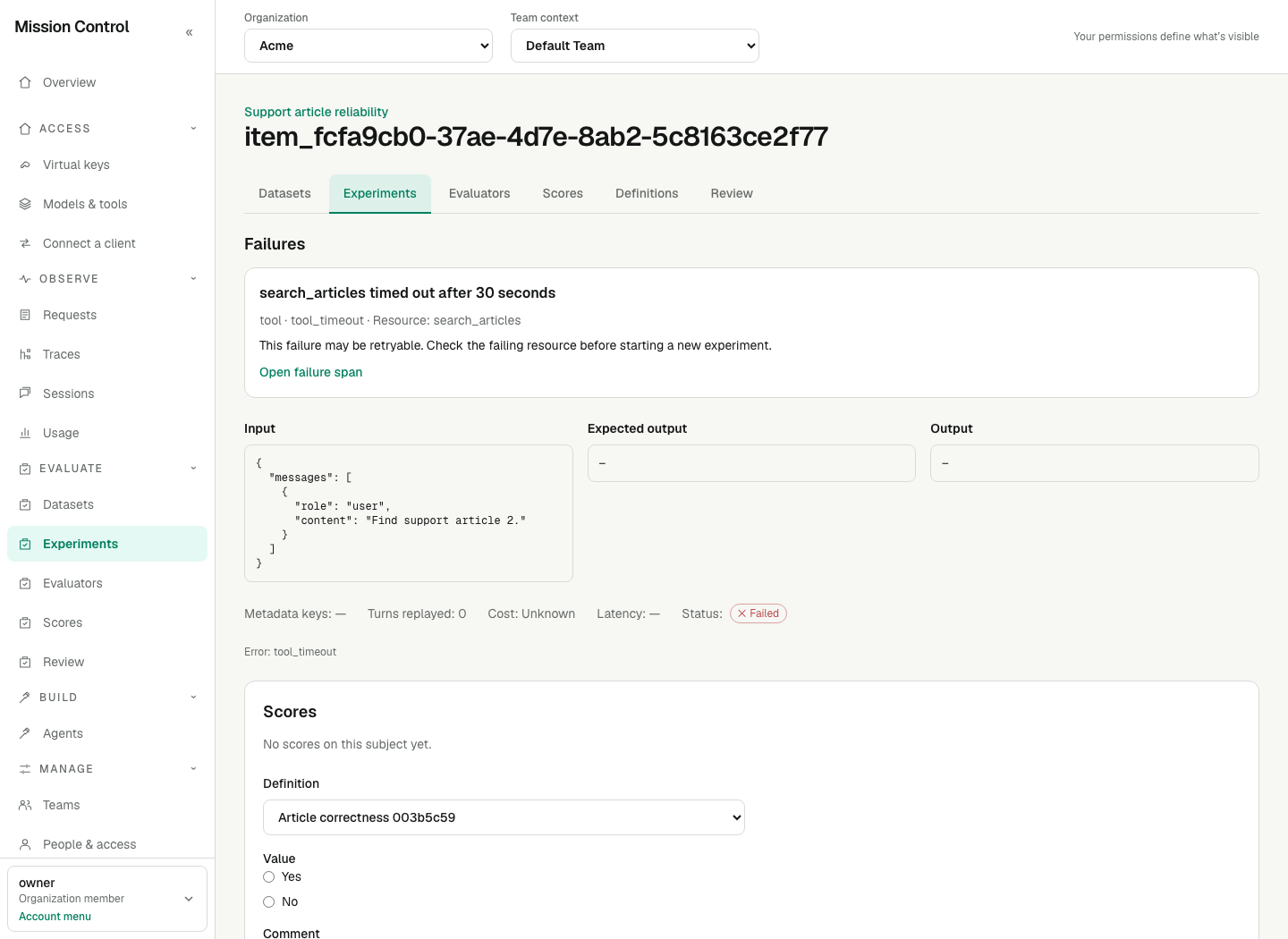Click the Teams people icon

[25, 805]
